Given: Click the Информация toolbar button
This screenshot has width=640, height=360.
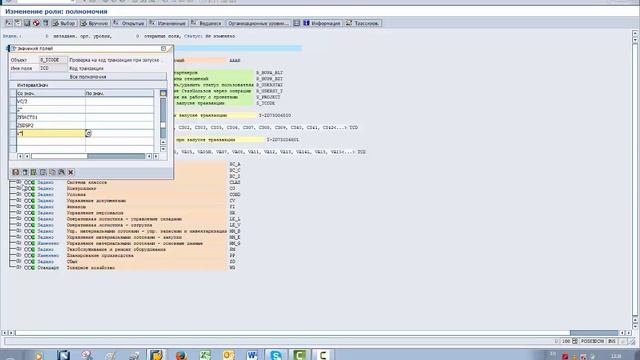Looking at the screenshot, I should 322,23.
